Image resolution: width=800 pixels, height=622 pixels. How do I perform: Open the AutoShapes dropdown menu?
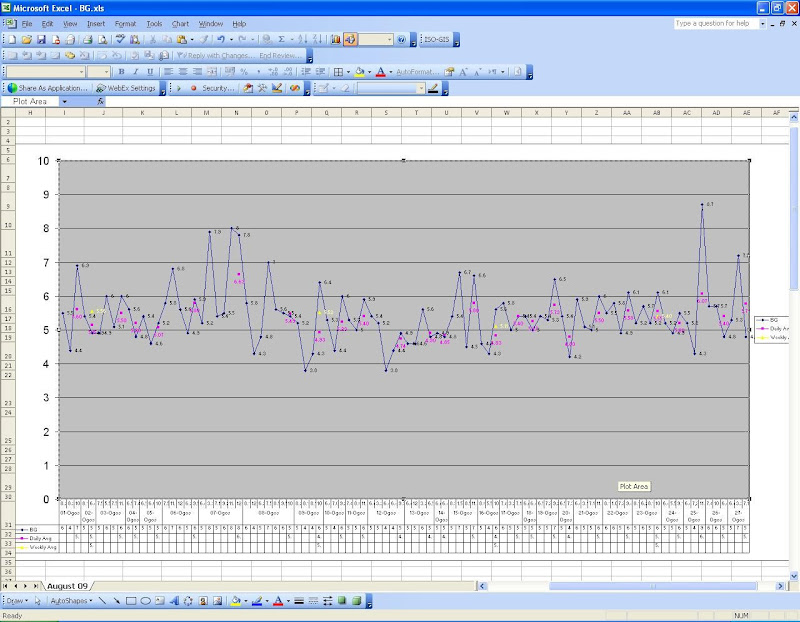72,601
